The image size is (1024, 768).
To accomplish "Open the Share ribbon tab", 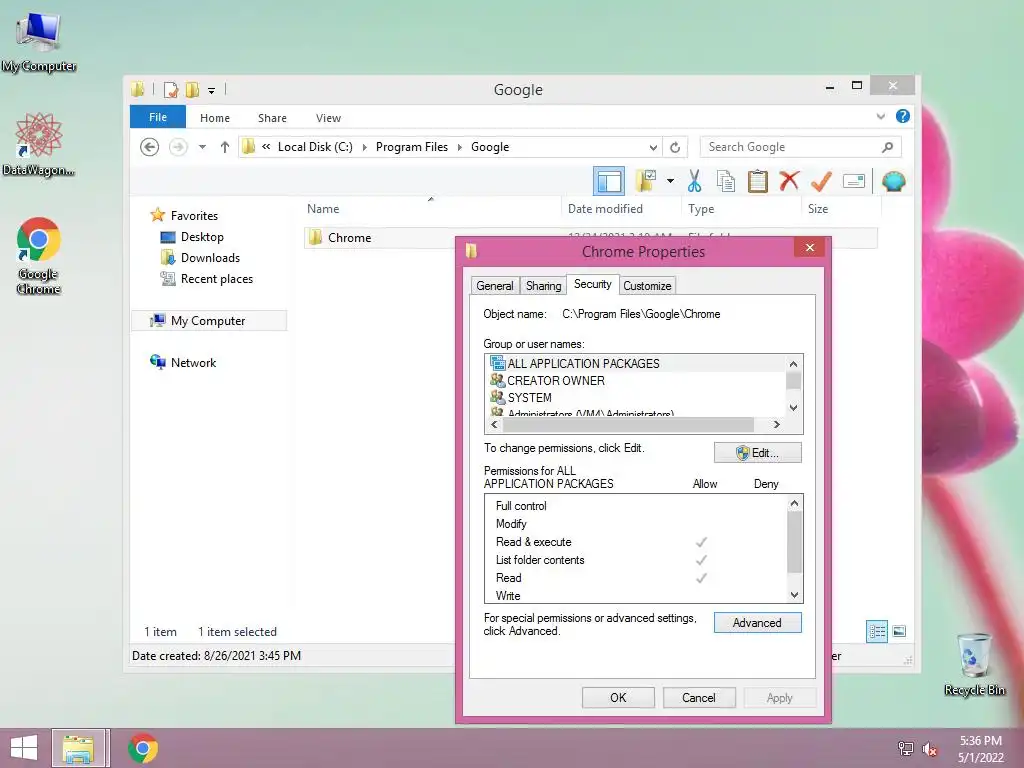I will point(272,118).
